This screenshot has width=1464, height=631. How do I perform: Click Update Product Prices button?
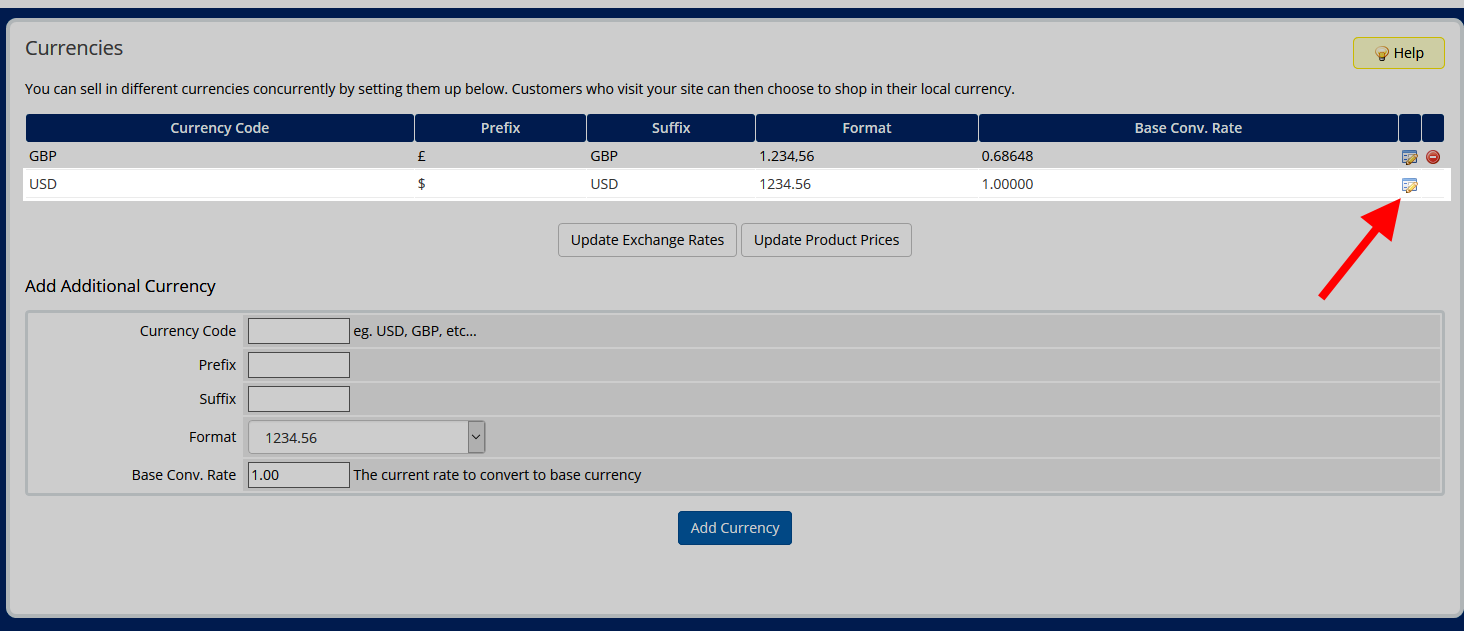826,240
